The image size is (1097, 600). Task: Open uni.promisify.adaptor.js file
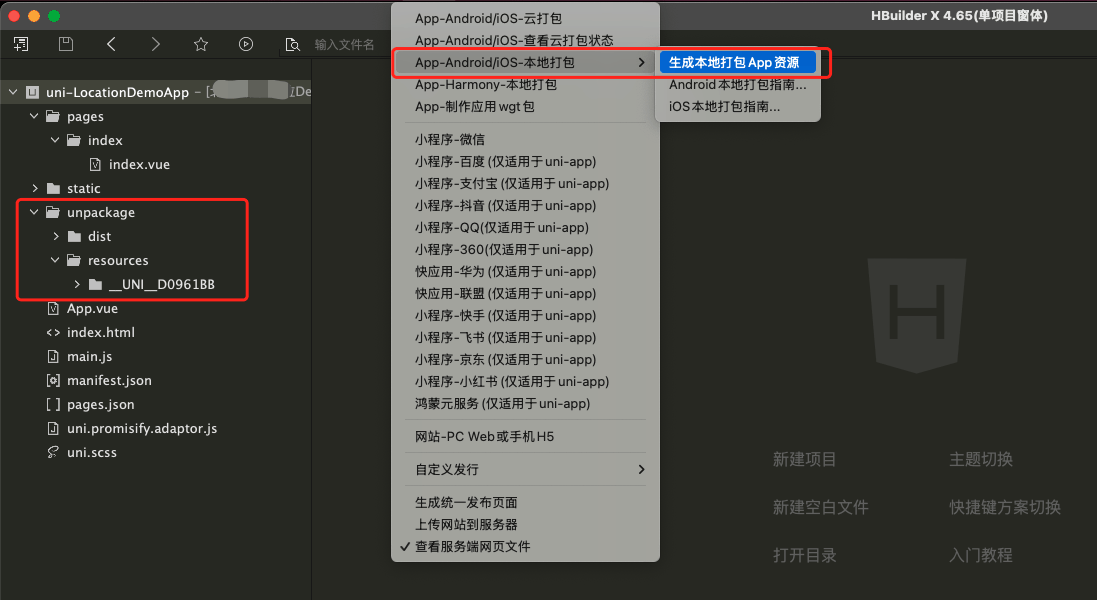click(x=142, y=428)
